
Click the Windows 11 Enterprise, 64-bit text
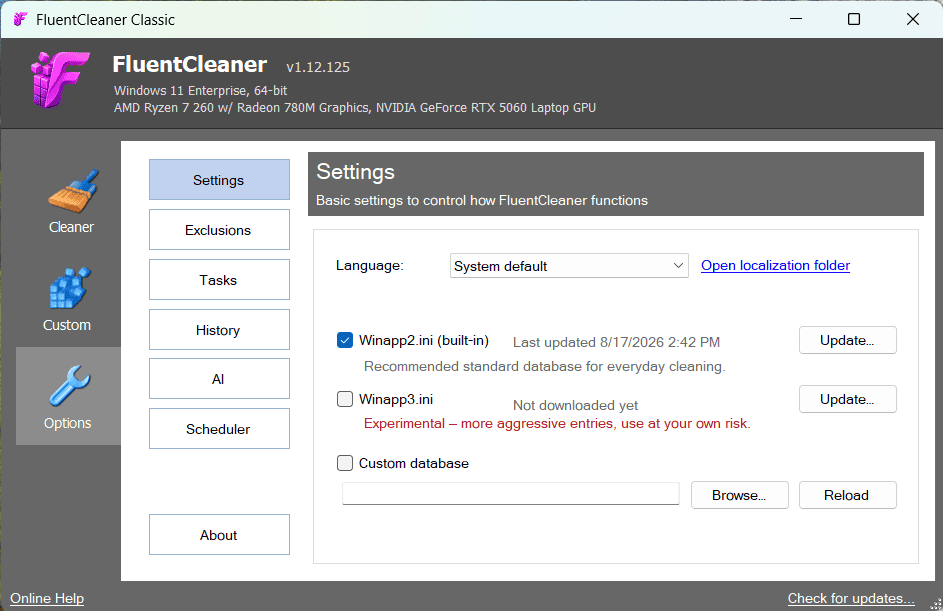pyautogui.click(x=200, y=91)
